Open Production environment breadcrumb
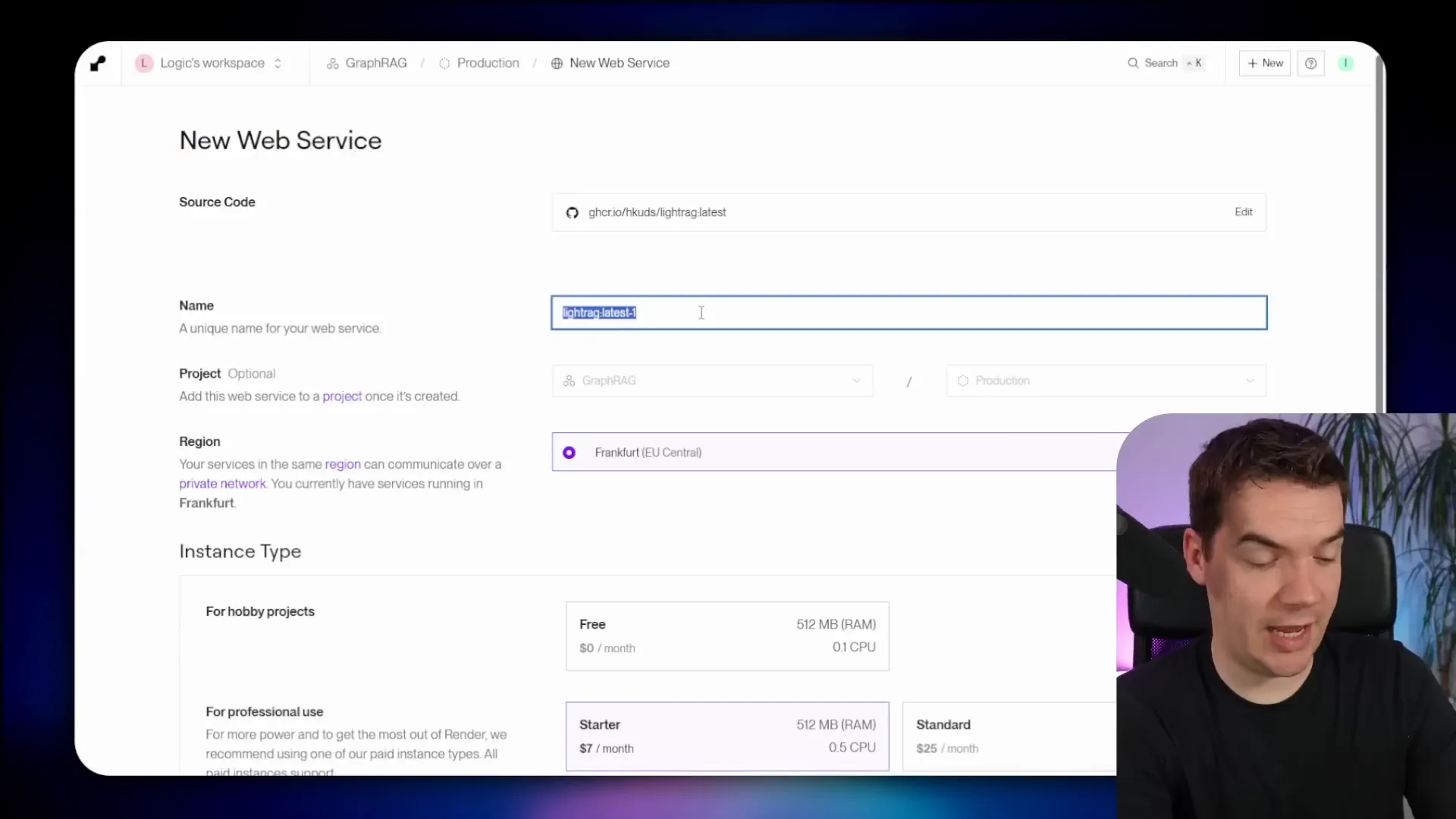The height and width of the screenshot is (819, 1456). tap(479, 63)
